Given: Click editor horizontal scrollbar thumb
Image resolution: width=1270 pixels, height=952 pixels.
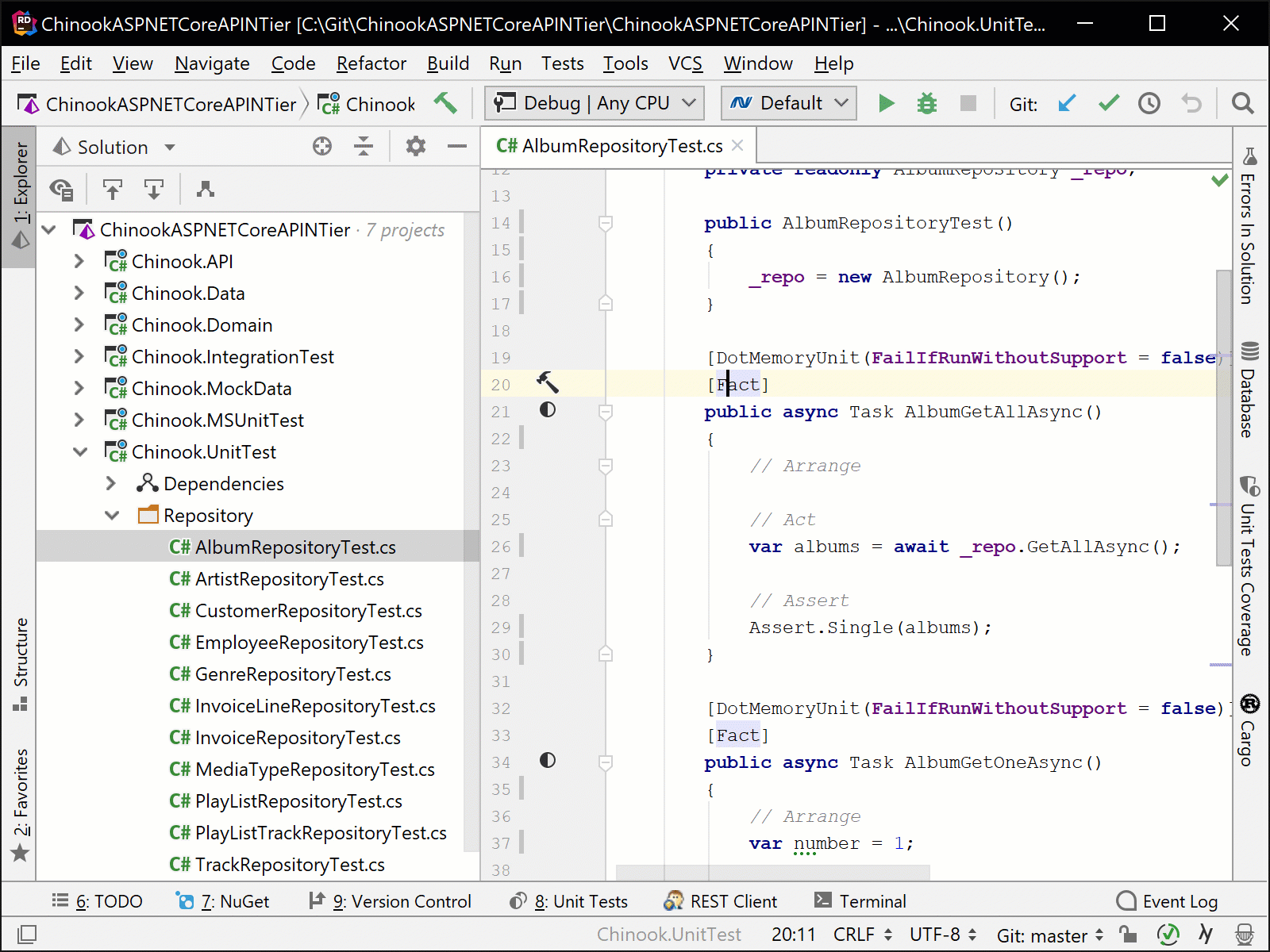Looking at the screenshot, I should click(772, 873).
